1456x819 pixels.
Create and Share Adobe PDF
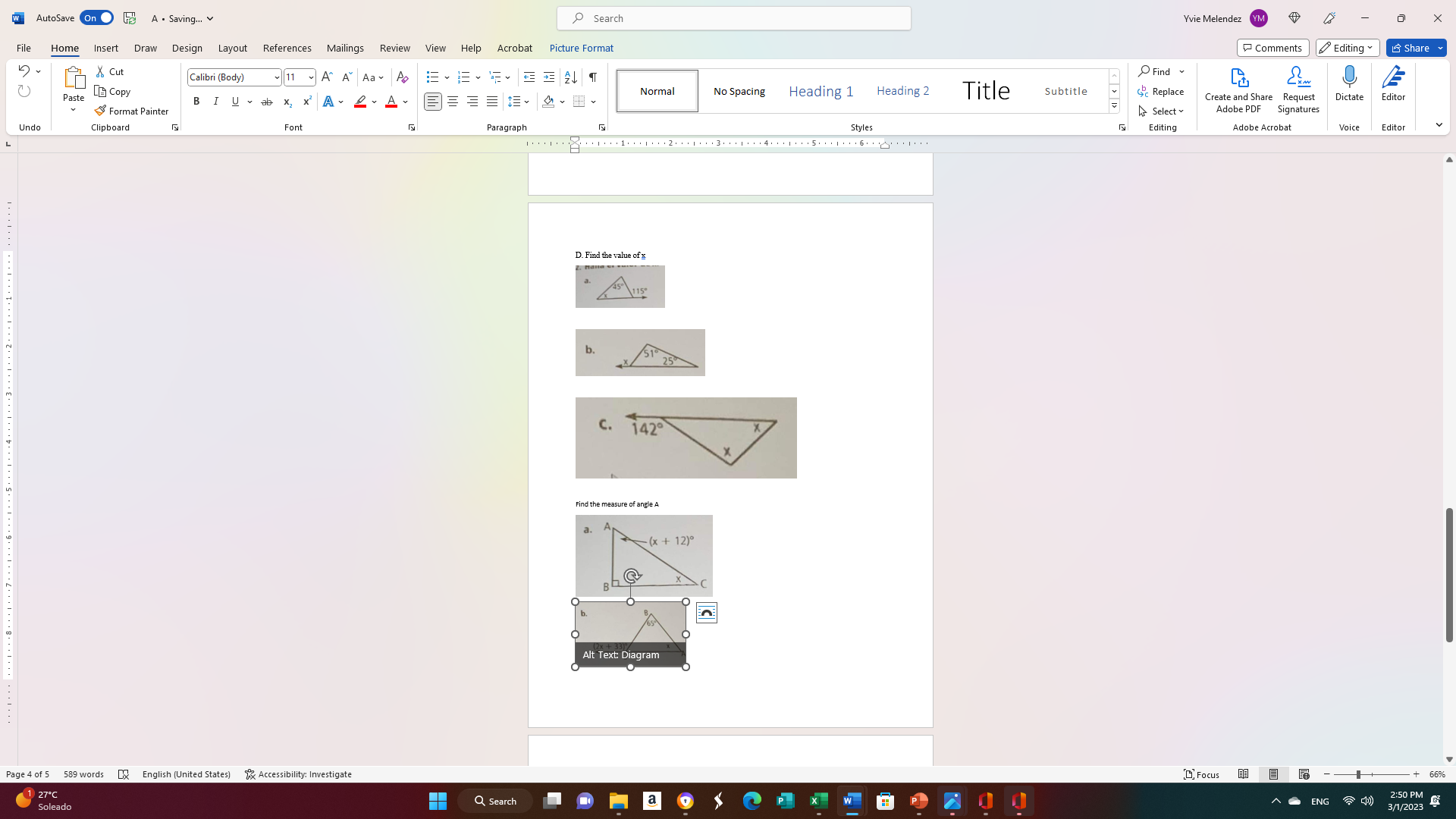[x=1238, y=87]
